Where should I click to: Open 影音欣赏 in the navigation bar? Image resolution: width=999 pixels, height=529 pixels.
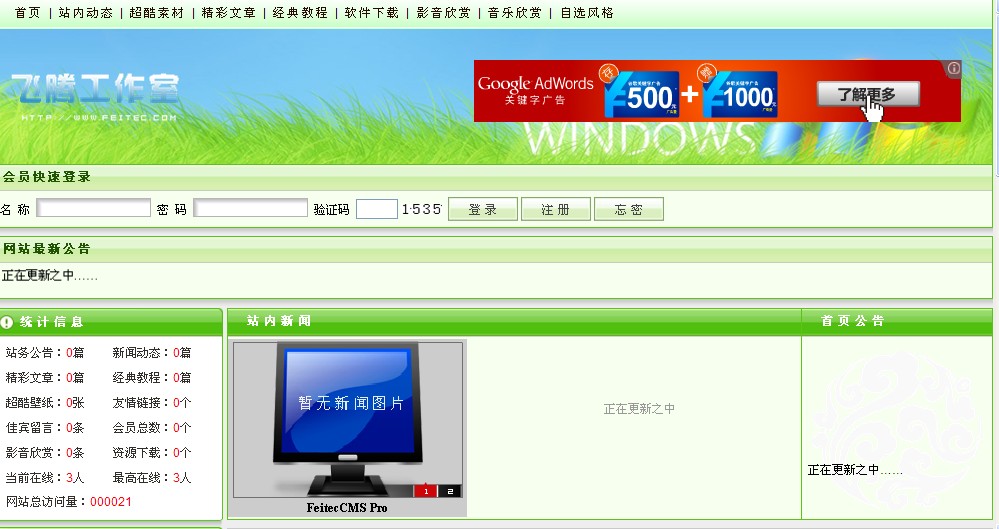point(443,13)
